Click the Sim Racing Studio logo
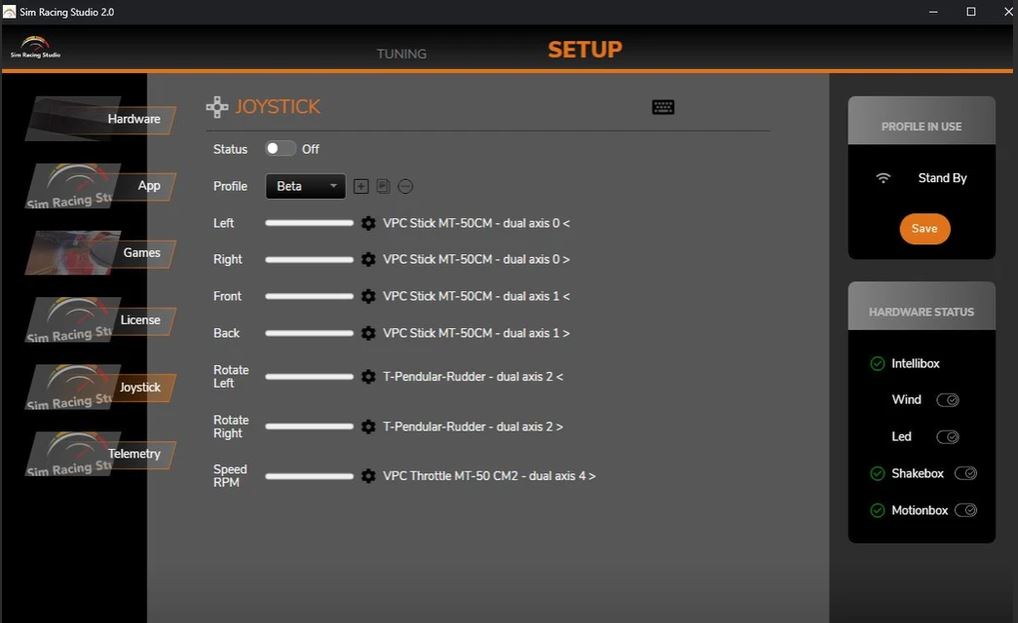 (x=35, y=47)
